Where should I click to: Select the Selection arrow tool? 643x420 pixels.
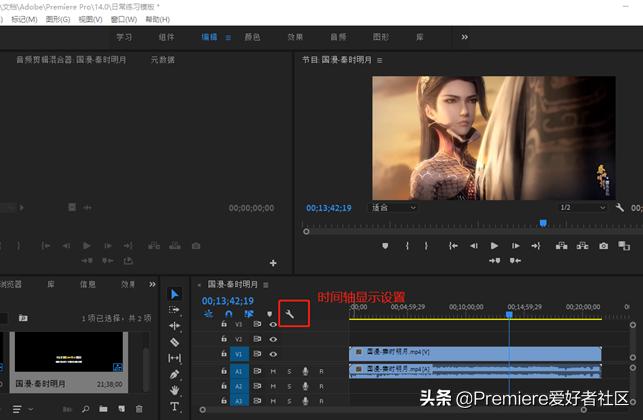[174, 294]
